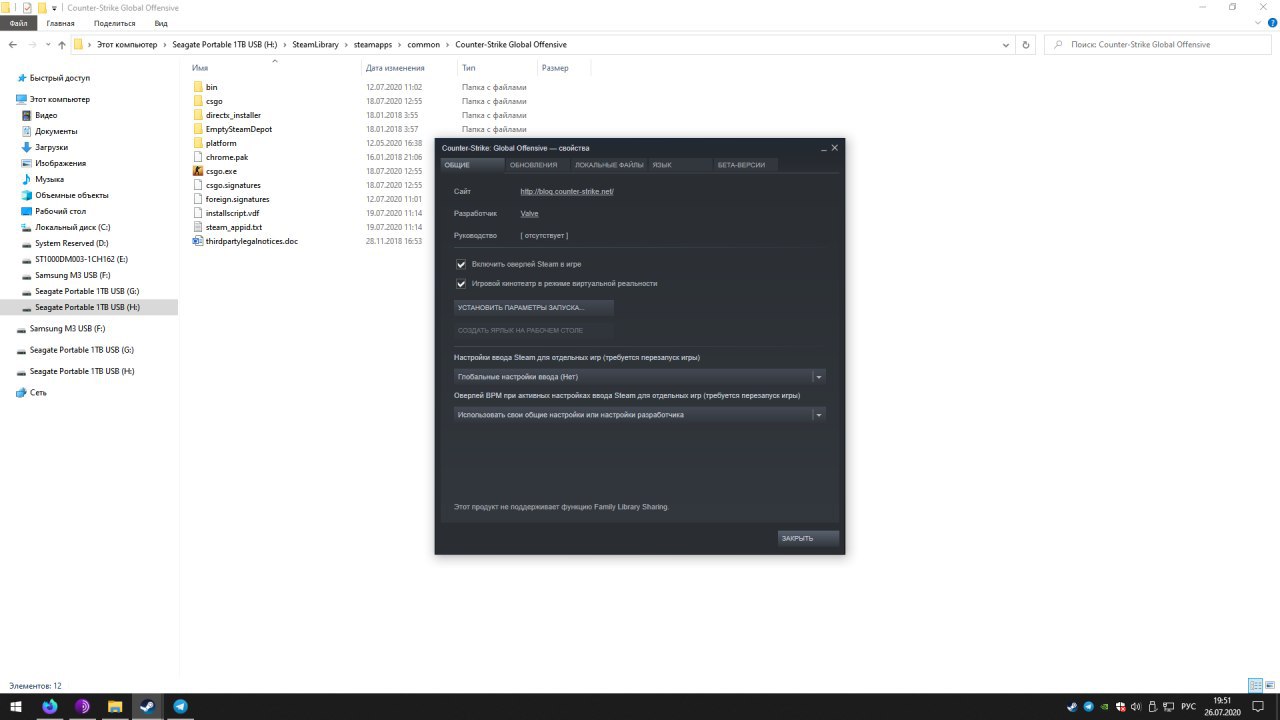This screenshot has height=720, width=1280.
Task: Click 'СОЗДАТЬ ЯРЛЫК НА РАБОЧЕМ СТОЛЕ' button
Action: [533, 330]
